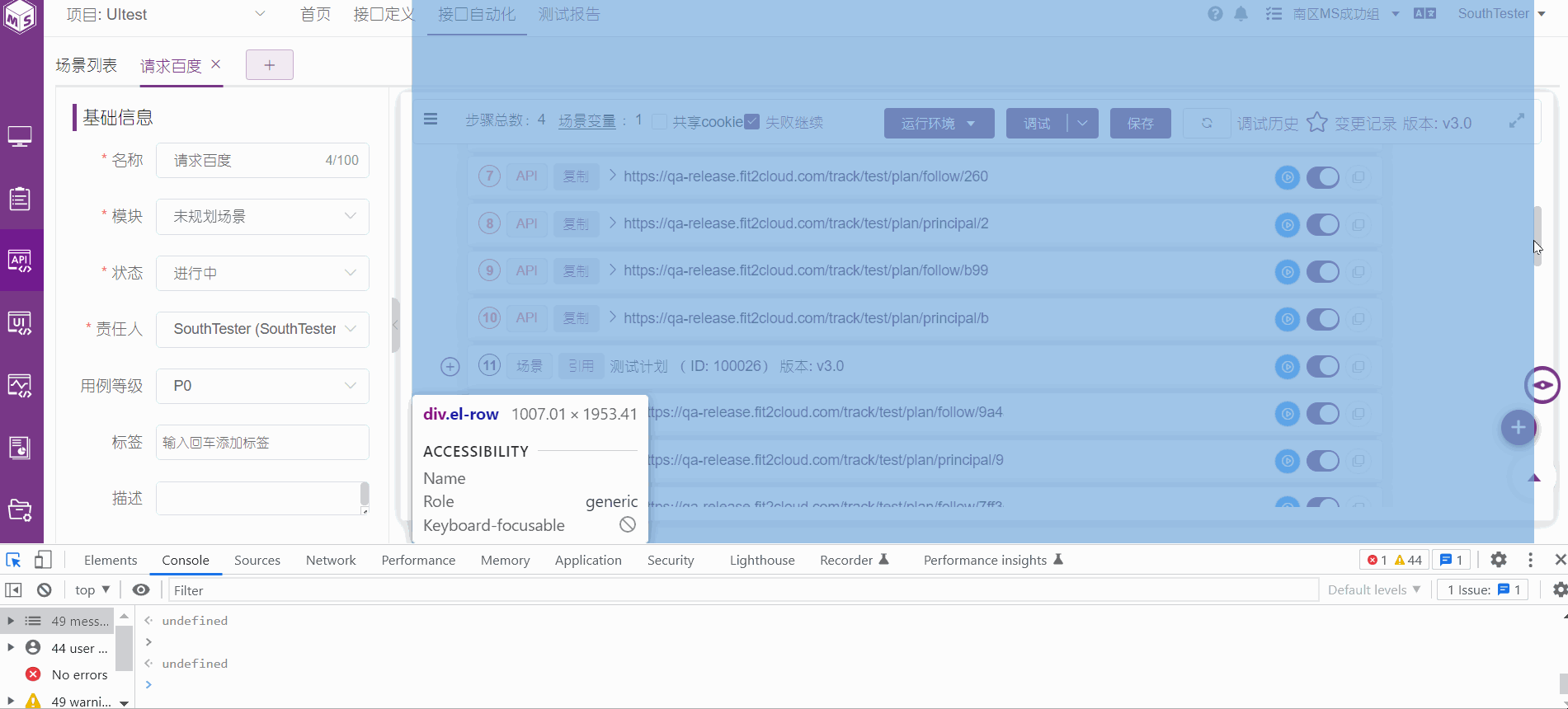The image size is (1568, 709).
Task: Open the workstation monitor sidebar icon
Action: pyautogui.click(x=20, y=137)
